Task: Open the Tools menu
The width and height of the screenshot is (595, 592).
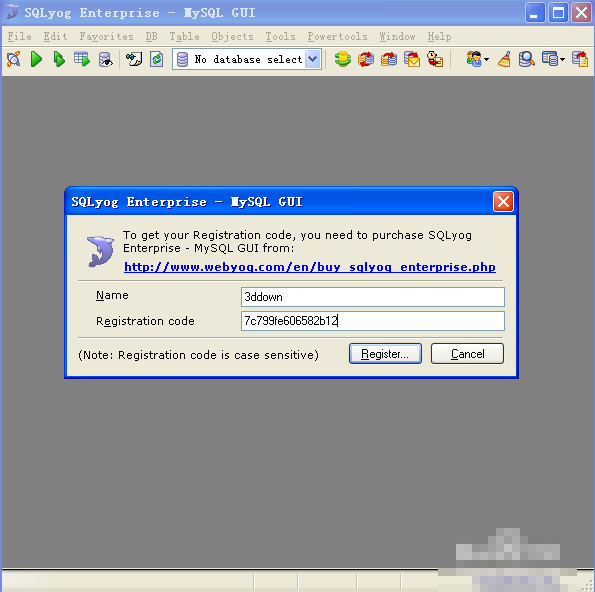Action: click(x=280, y=36)
